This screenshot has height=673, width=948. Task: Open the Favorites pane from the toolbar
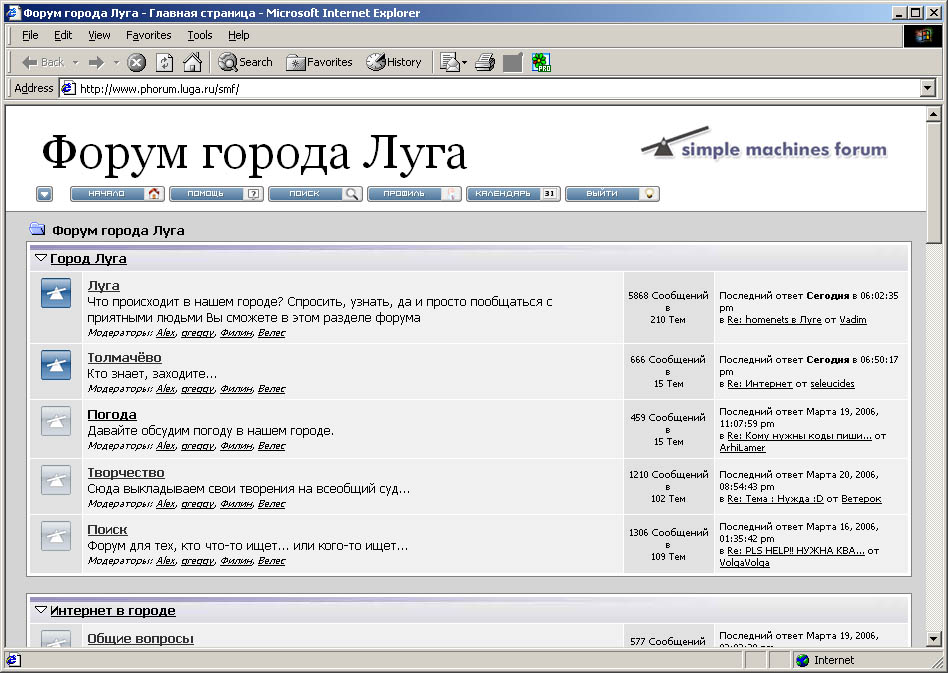[x=320, y=62]
